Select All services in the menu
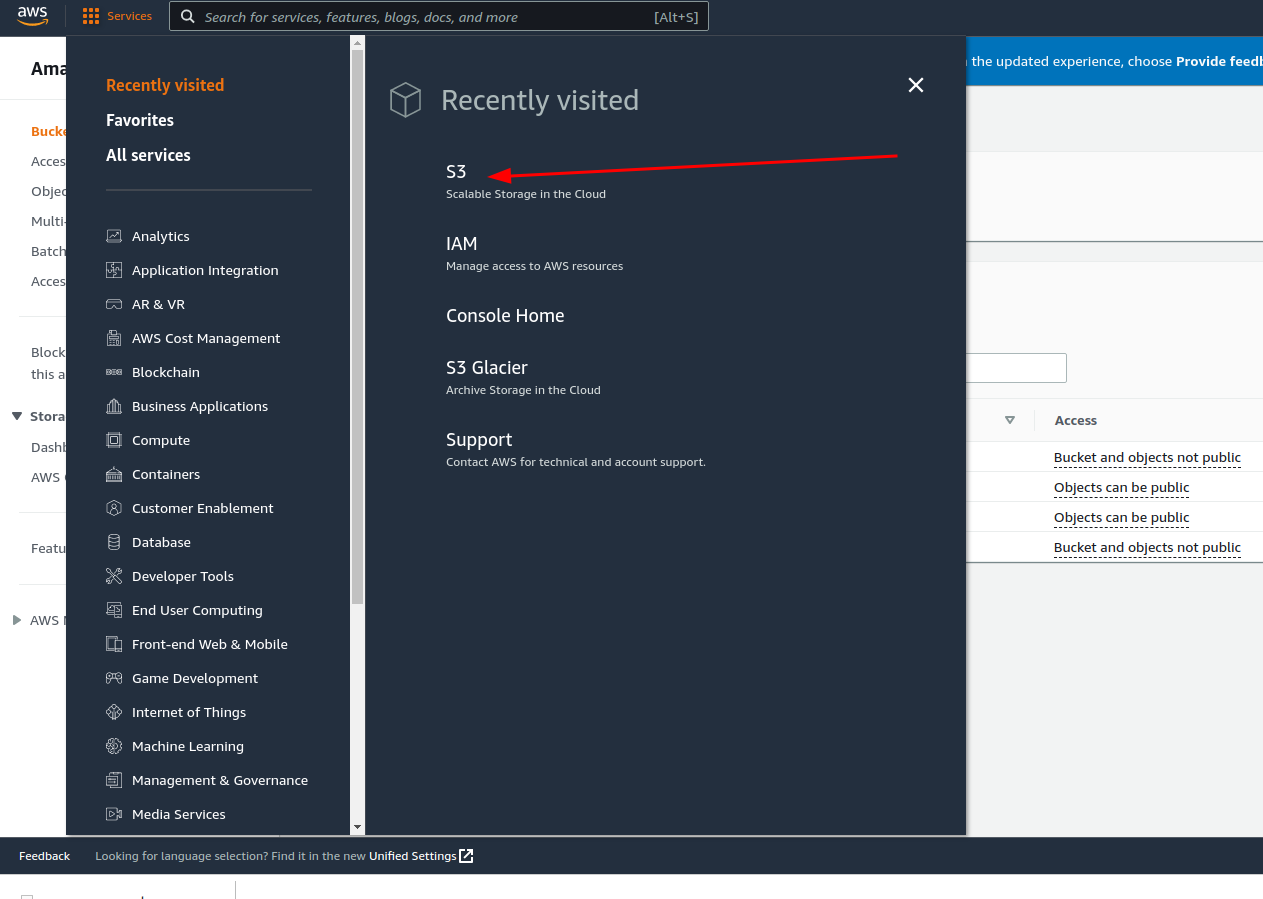 (x=148, y=155)
